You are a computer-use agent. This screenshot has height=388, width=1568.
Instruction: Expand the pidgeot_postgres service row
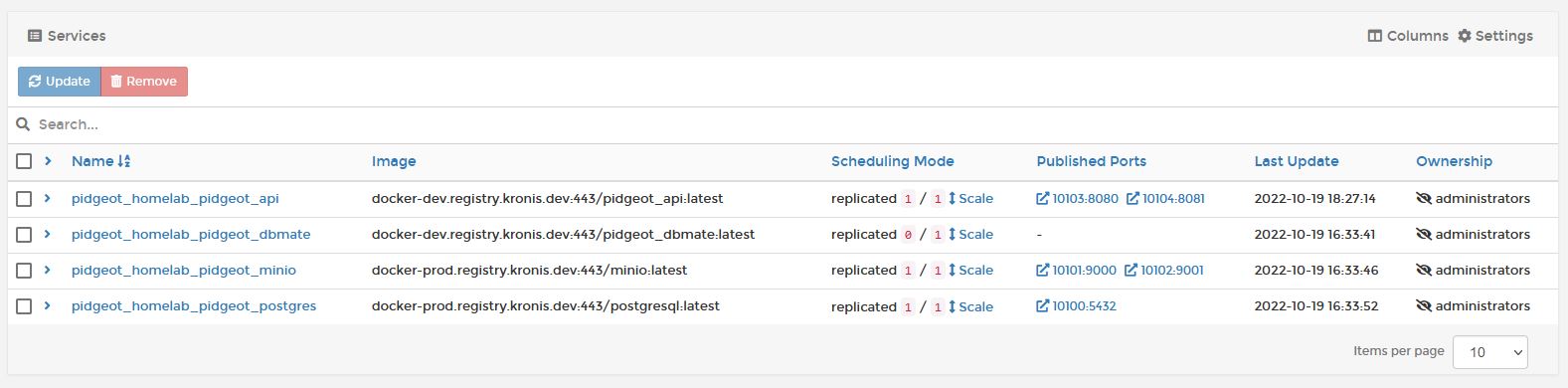pos(47,305)
